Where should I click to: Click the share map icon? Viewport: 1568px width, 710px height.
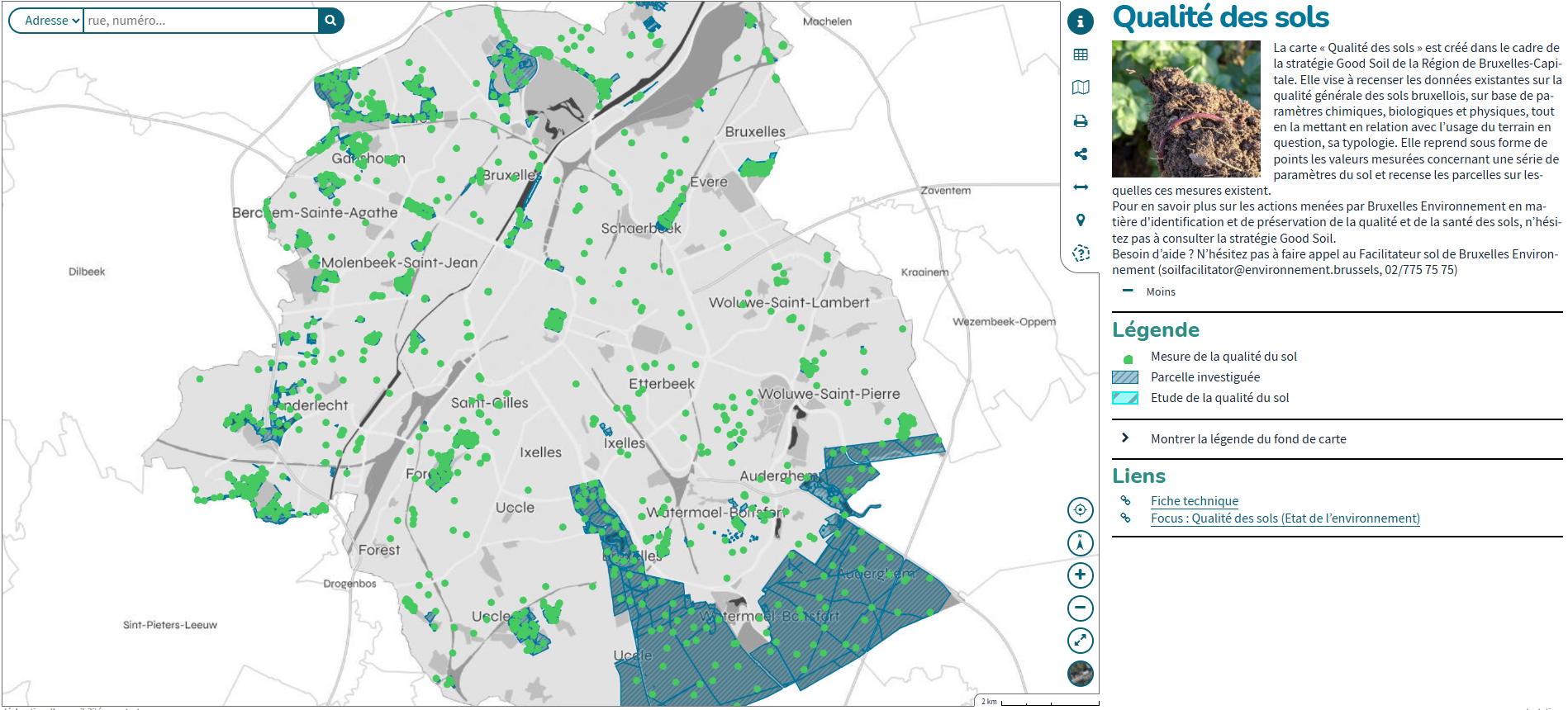click(x=1080, y=154)
